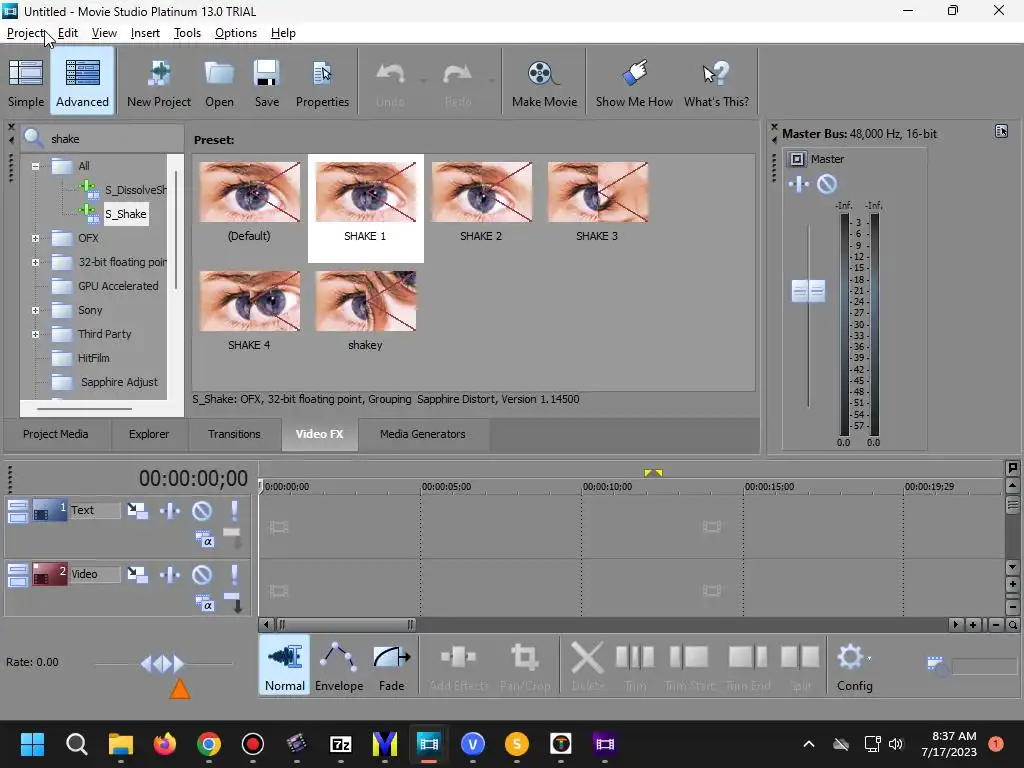The width and height of the screenshot is (1024, 768).
Task: Select the S_Shake effect in tree
Action: point(126,214)
